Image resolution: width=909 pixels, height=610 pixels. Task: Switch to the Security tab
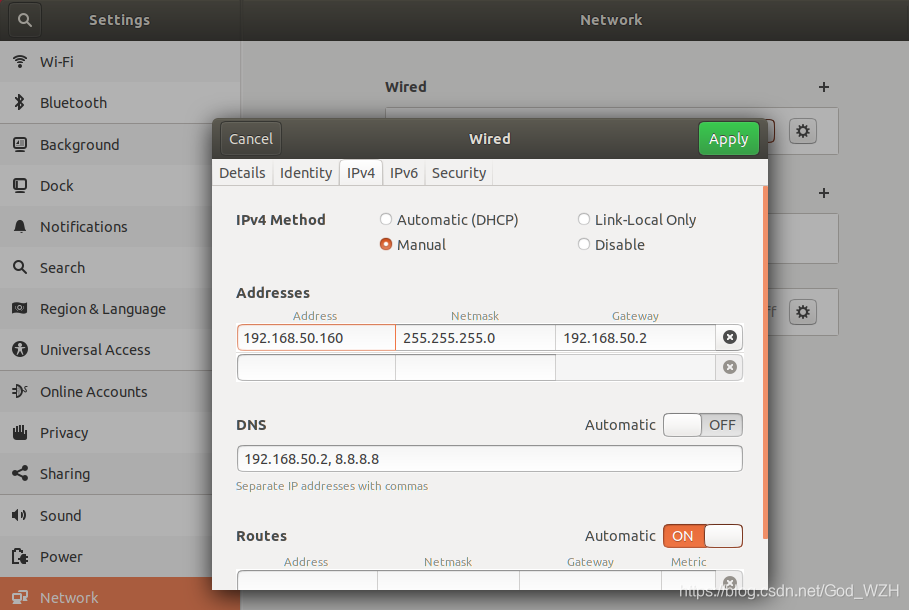click(459, 173)
